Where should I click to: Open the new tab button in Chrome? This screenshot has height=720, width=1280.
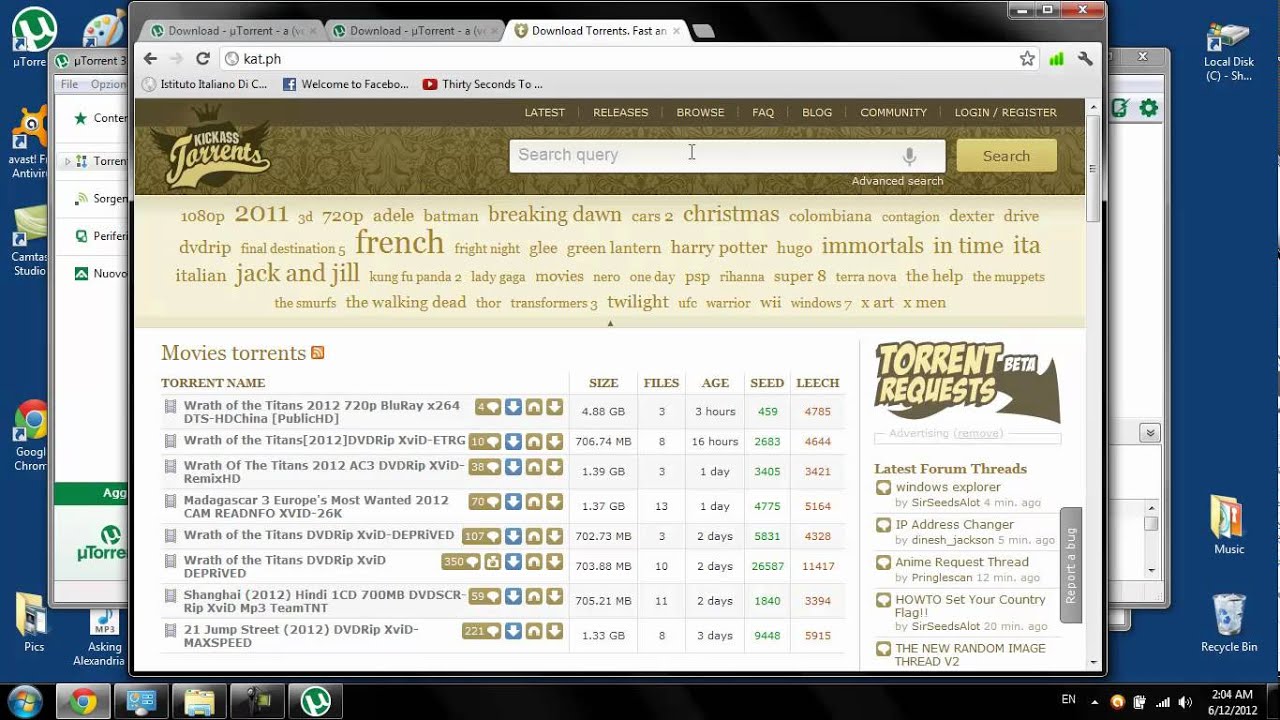703,31
